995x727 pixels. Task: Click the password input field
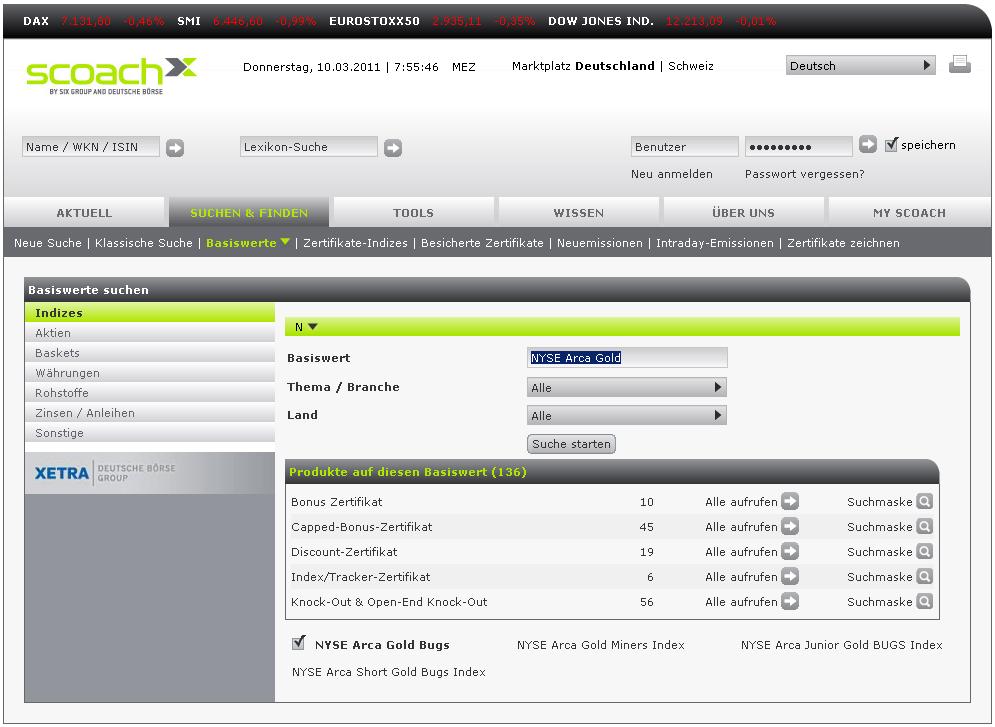798,147
